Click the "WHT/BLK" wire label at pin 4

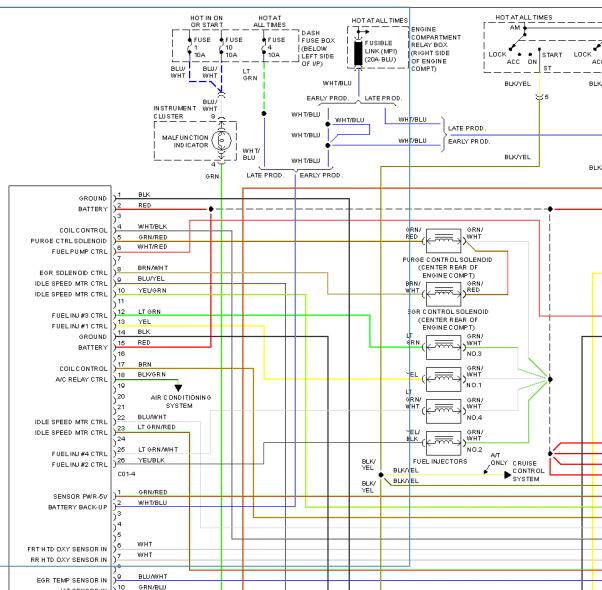pyautogui.click(x=152, y=226)
